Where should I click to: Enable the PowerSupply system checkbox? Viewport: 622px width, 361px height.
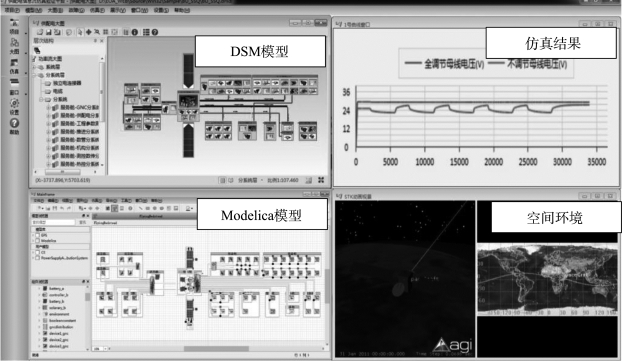coord(38,258)
